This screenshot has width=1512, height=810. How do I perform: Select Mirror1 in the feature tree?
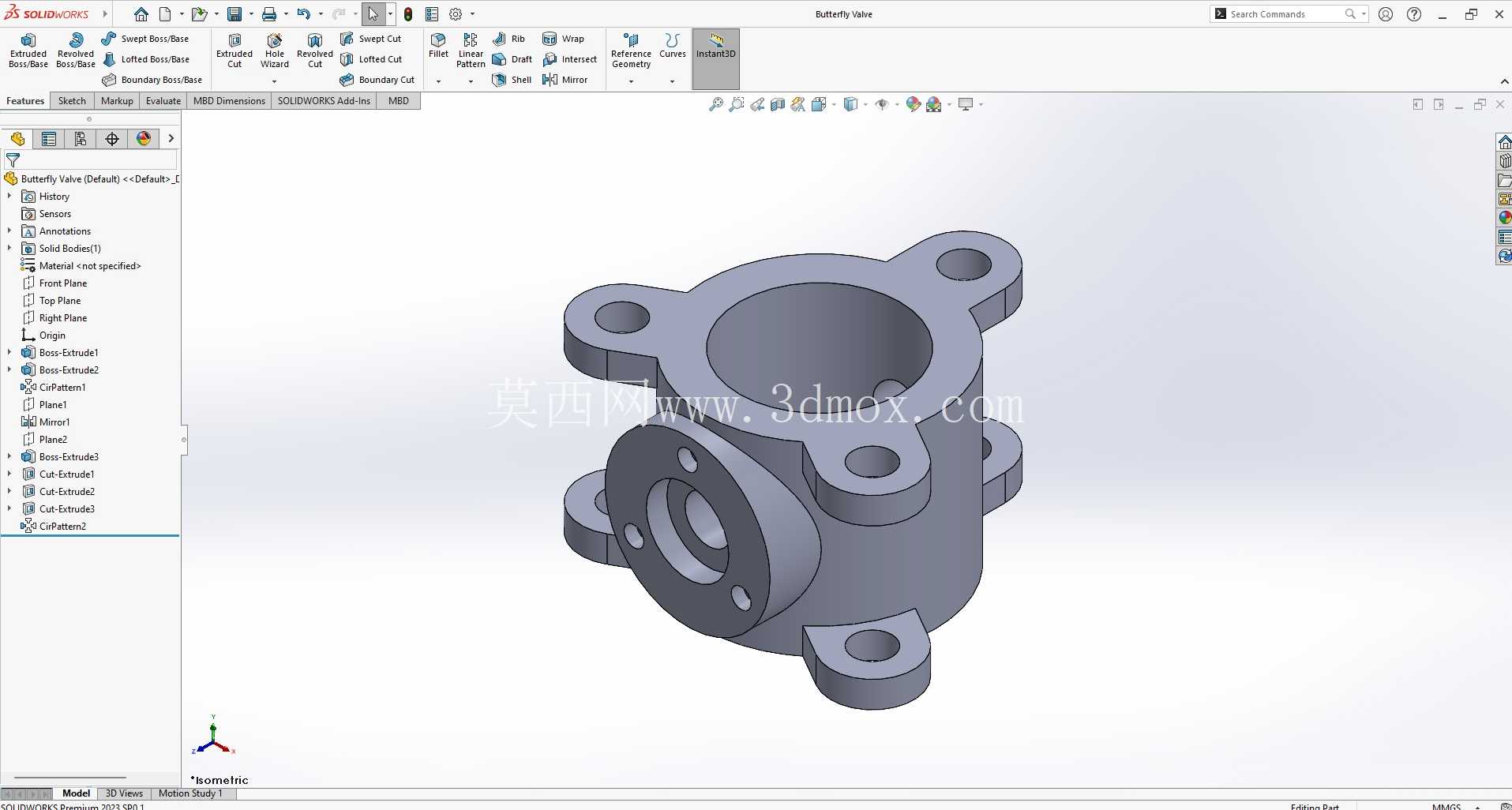pyautogui.click(x=46, y=422)
